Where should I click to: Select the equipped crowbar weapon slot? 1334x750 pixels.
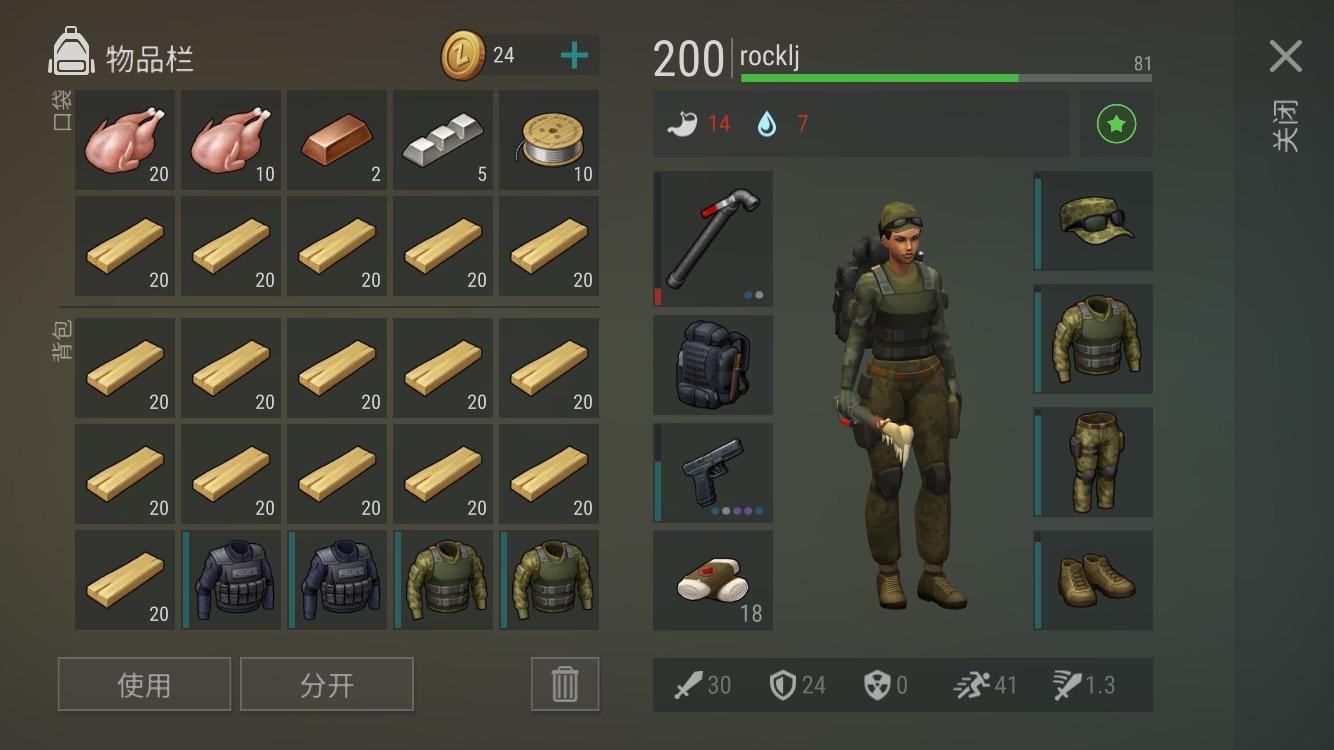click(713, 238)
